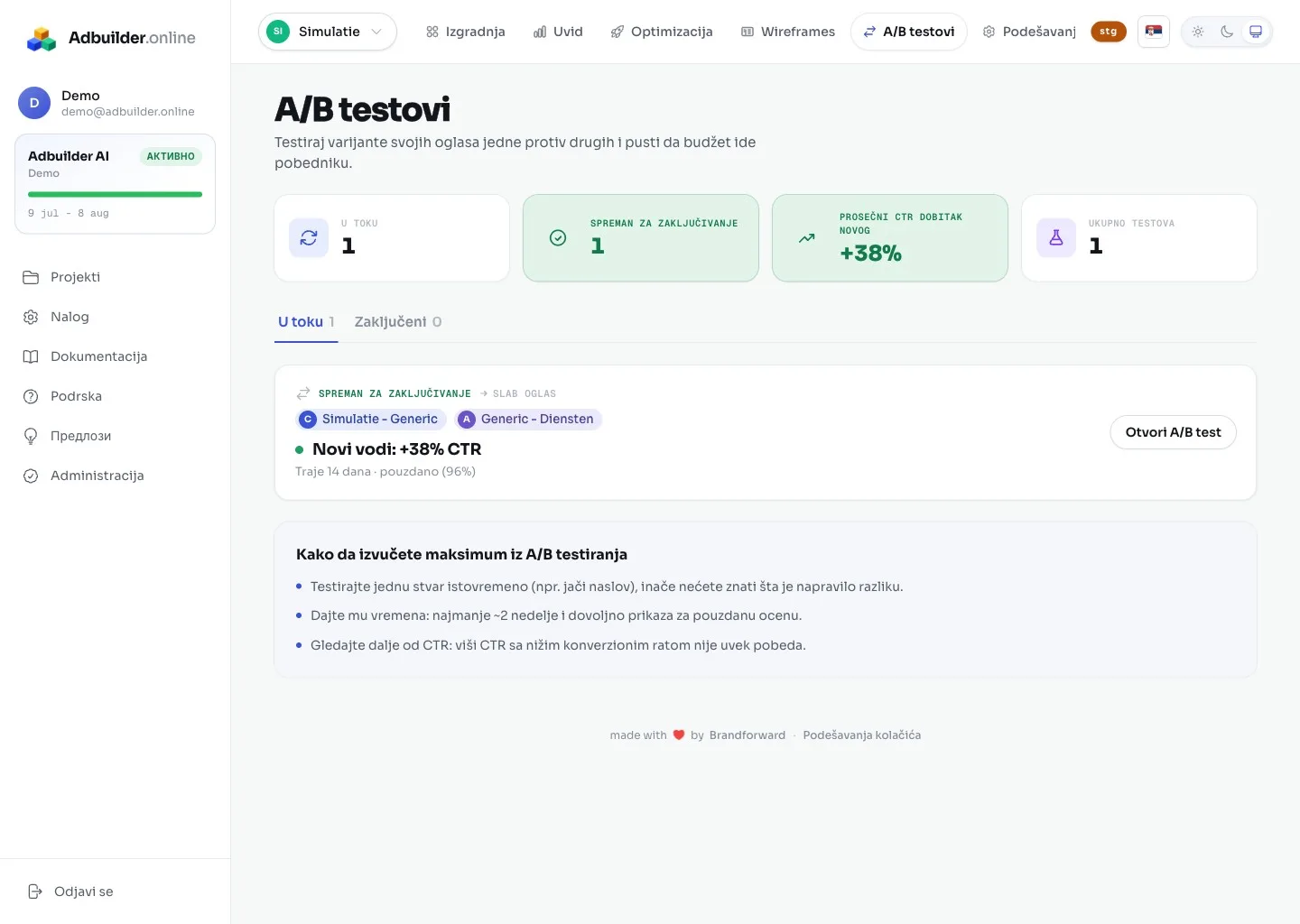Open Podrska in the sidebar
This screenshot has height=924, width=1300.
click(x=115, y=396)
